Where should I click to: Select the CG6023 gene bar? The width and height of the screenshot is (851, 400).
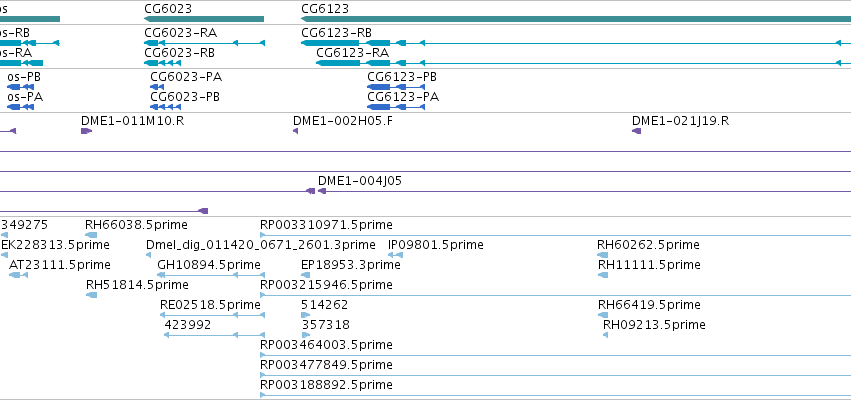point(204,19)
